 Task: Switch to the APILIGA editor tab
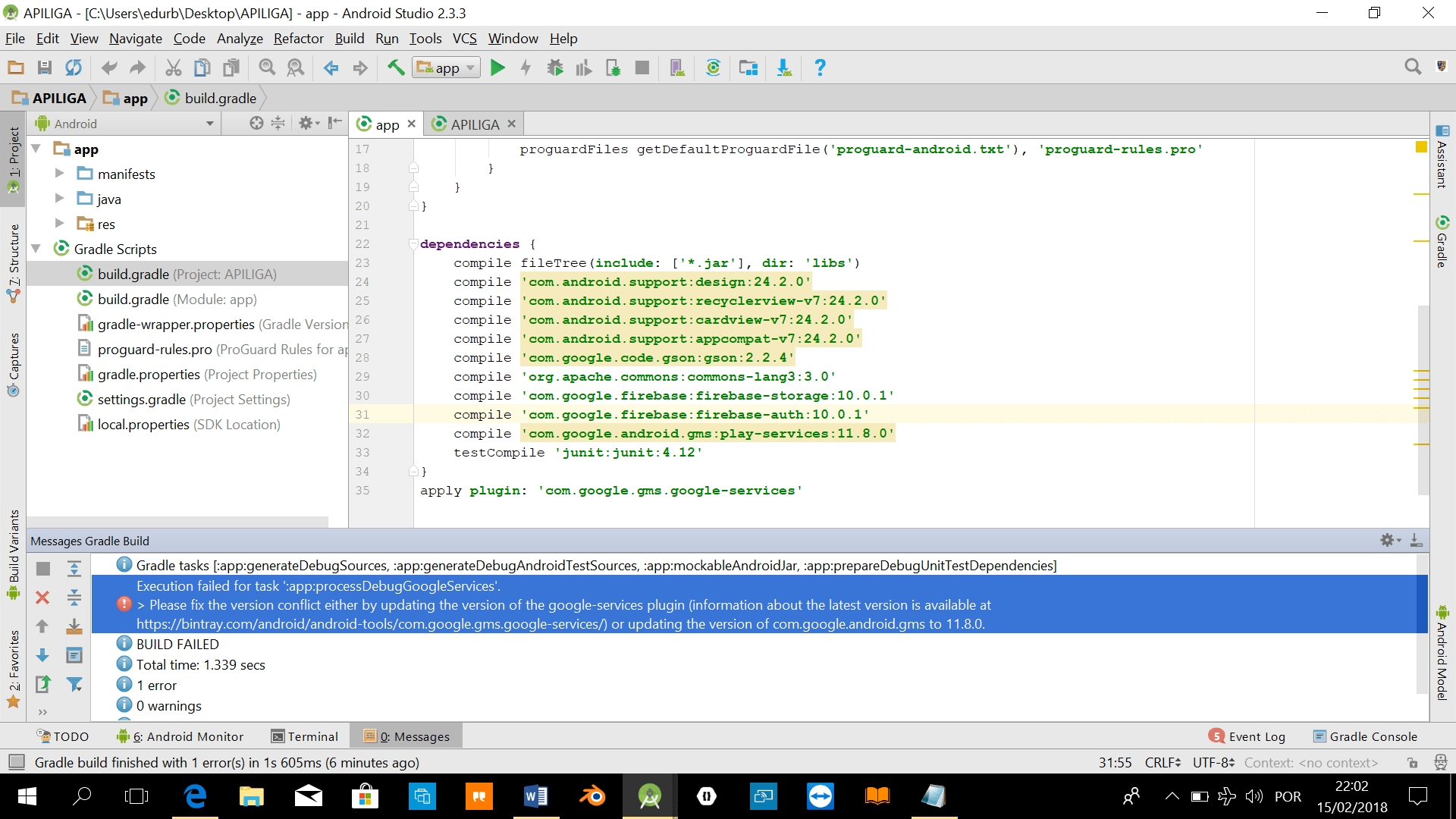[474, 124]
